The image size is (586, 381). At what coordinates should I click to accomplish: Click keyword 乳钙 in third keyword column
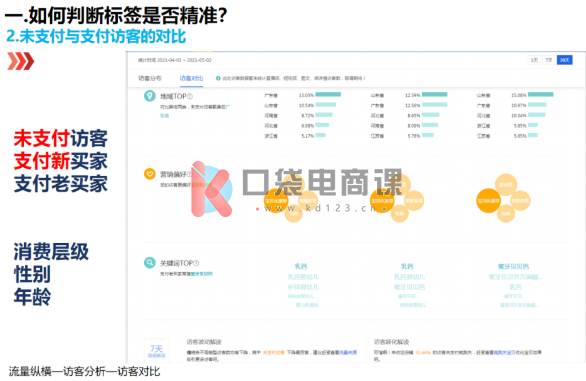coord(515,287)
